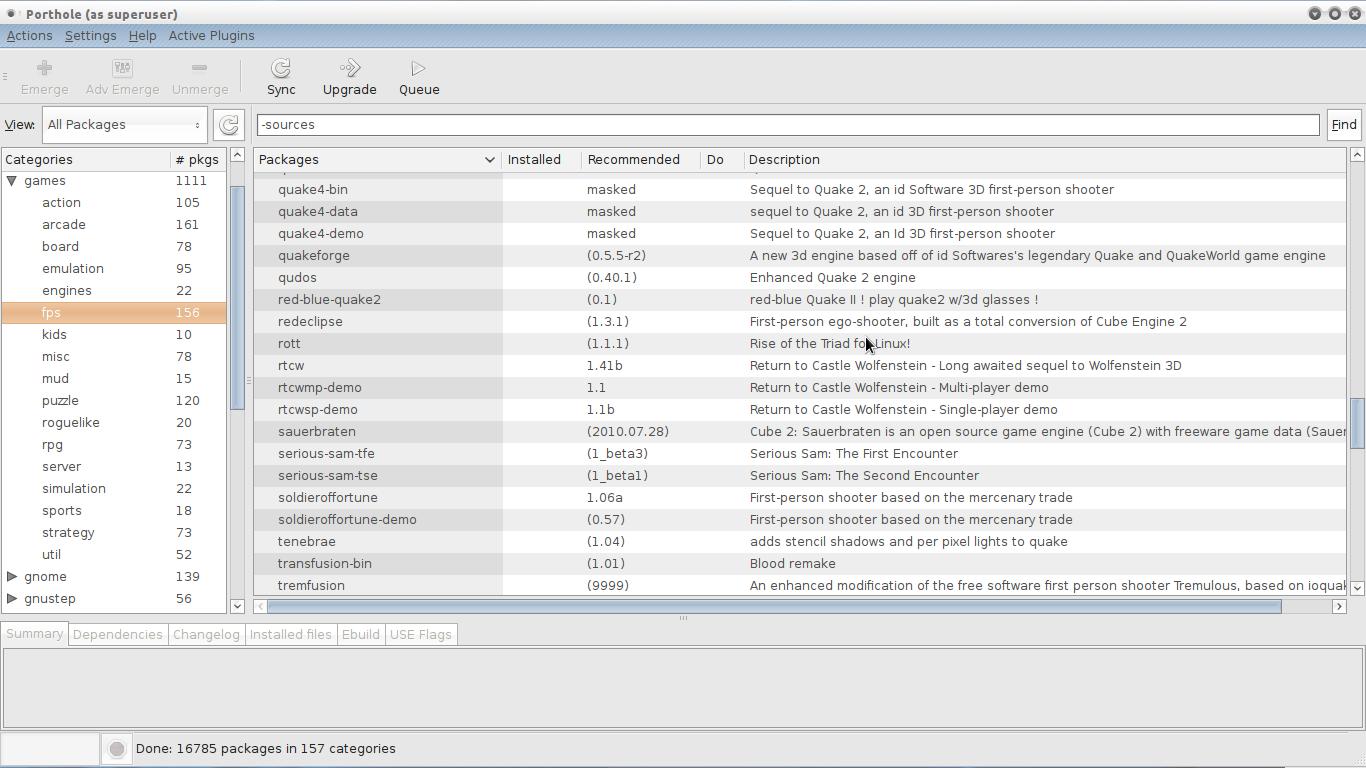The image size is (1366, 768).
Task: Select the highlighted fps subcategory
Action: pos(114,313)
